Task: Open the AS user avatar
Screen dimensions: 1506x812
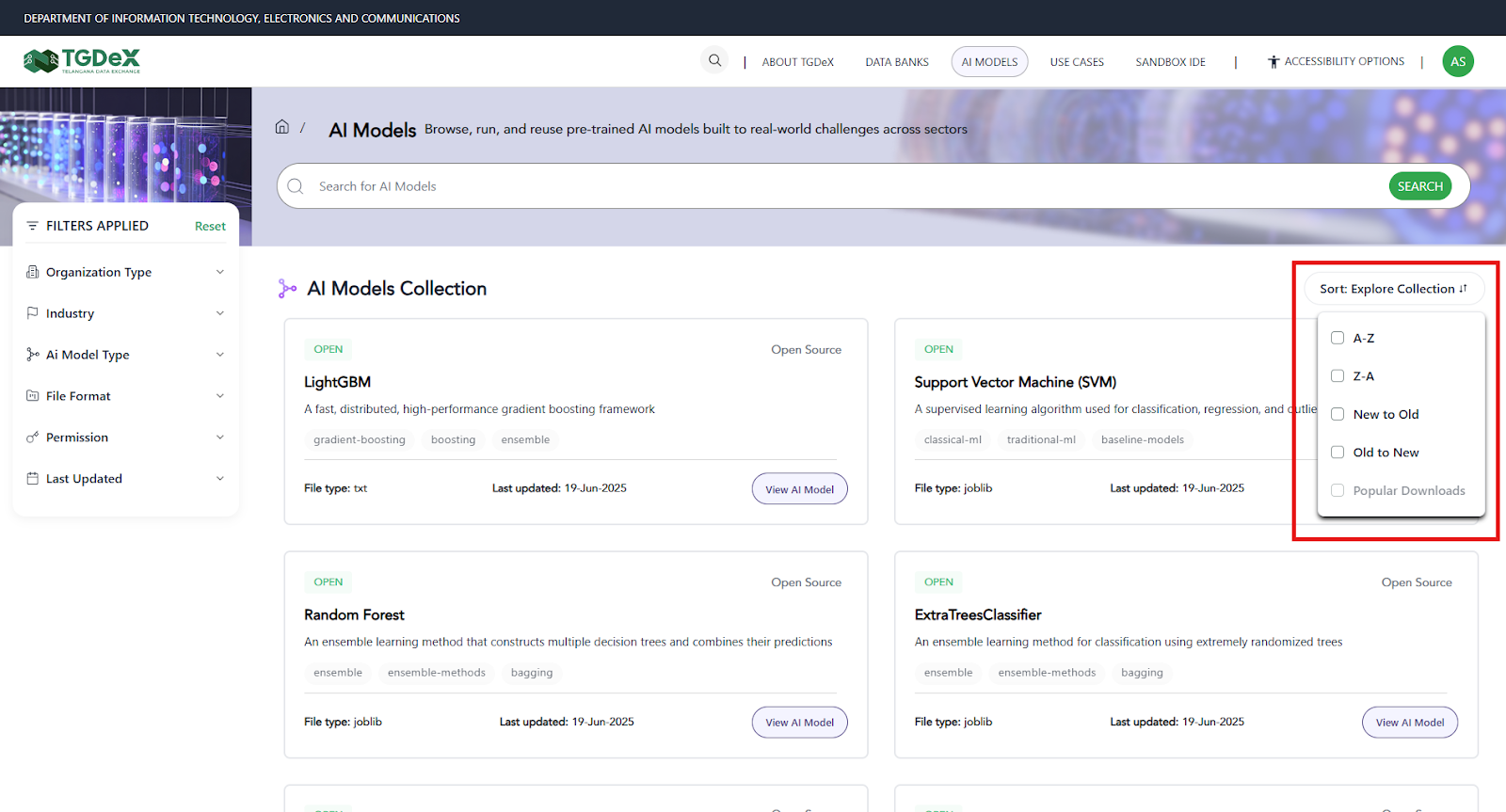Action: click(x=1458, y=61)
